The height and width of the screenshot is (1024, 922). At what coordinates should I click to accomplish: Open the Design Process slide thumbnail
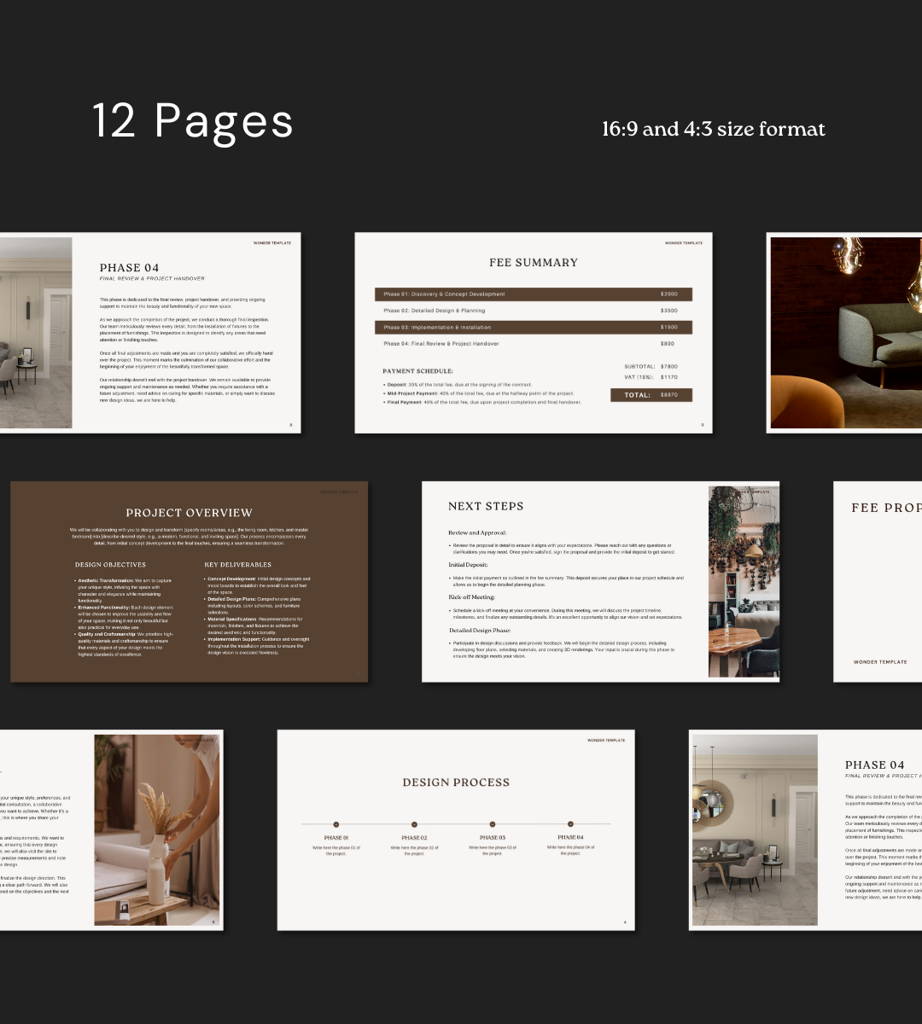[x=456, y=830]
